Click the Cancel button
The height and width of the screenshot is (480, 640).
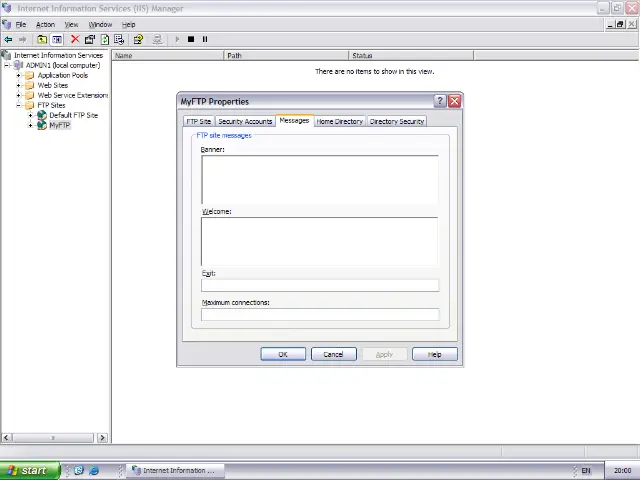(x=333, y=354)
